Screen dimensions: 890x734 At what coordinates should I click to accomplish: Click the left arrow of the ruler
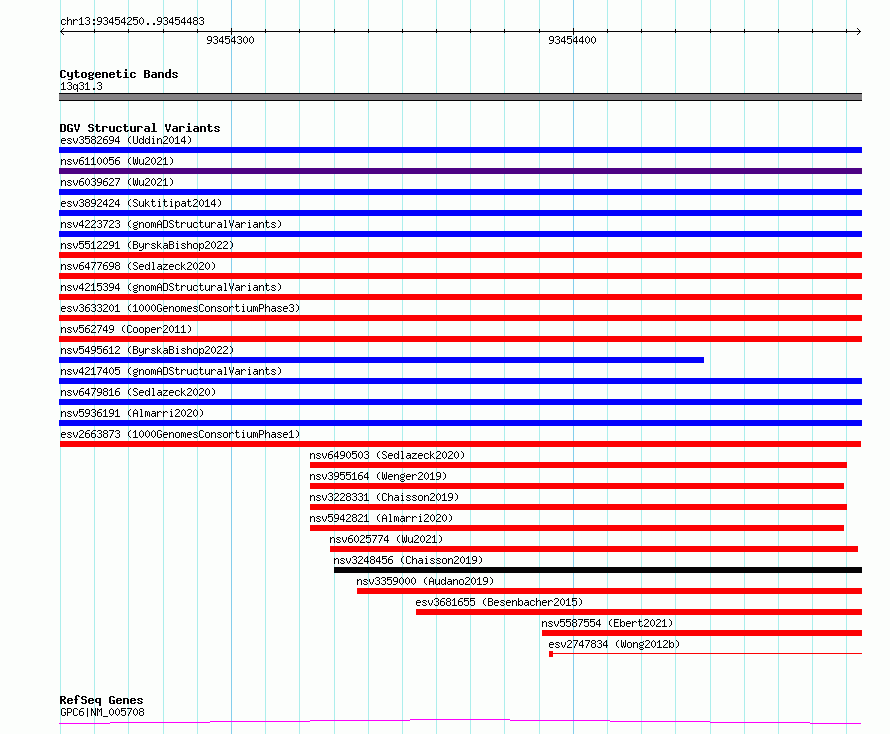click(62, 31)
